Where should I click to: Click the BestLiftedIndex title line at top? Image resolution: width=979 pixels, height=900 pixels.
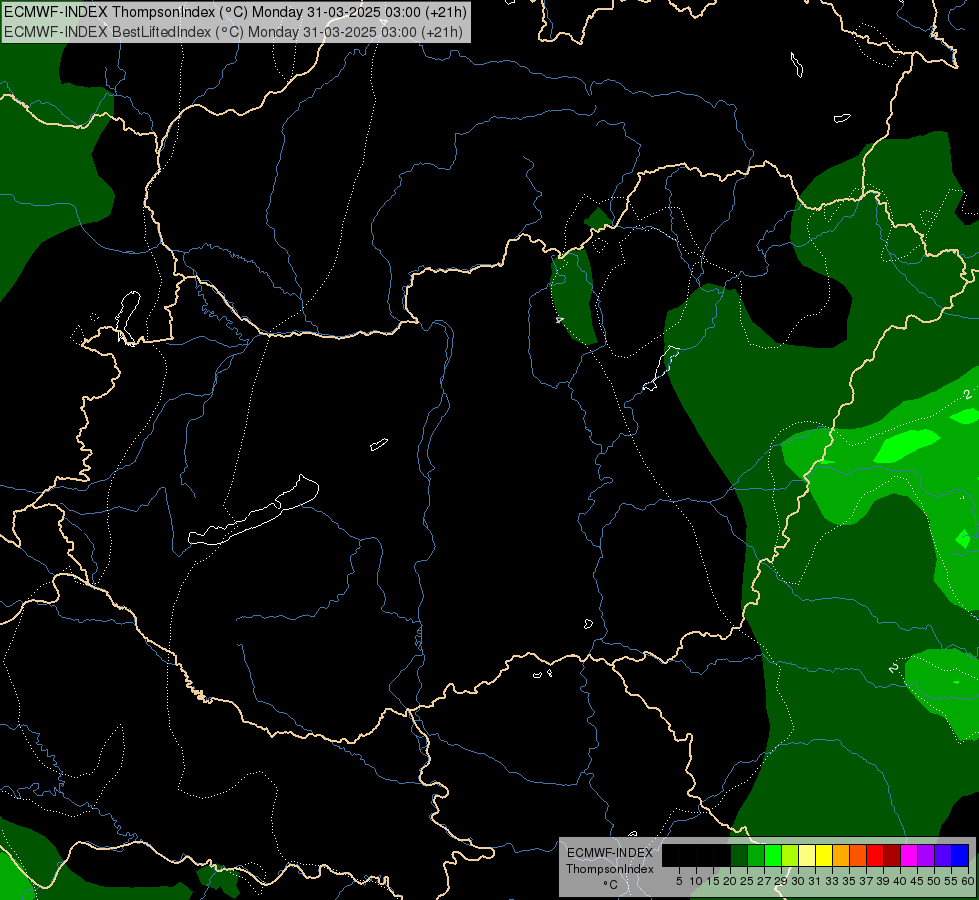(233, 31)
